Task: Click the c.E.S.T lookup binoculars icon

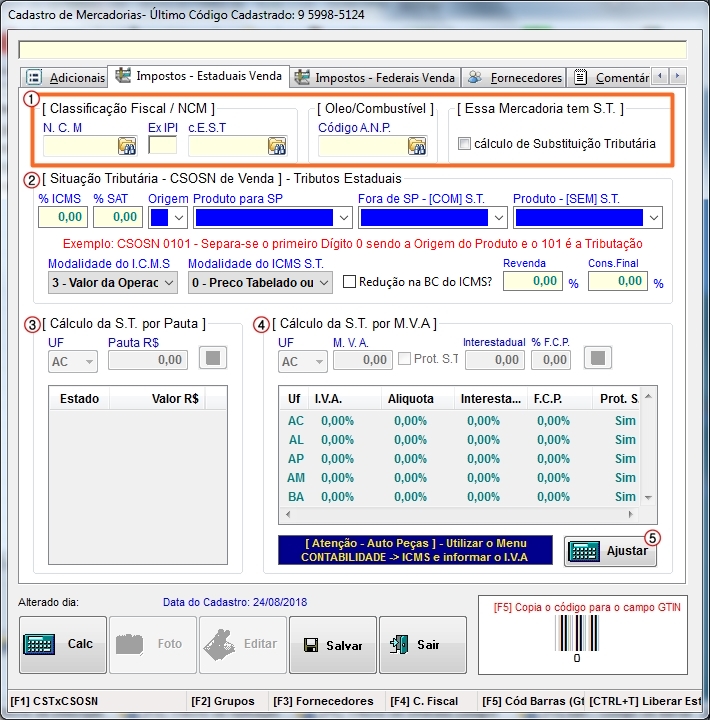Action: point(277,146)
